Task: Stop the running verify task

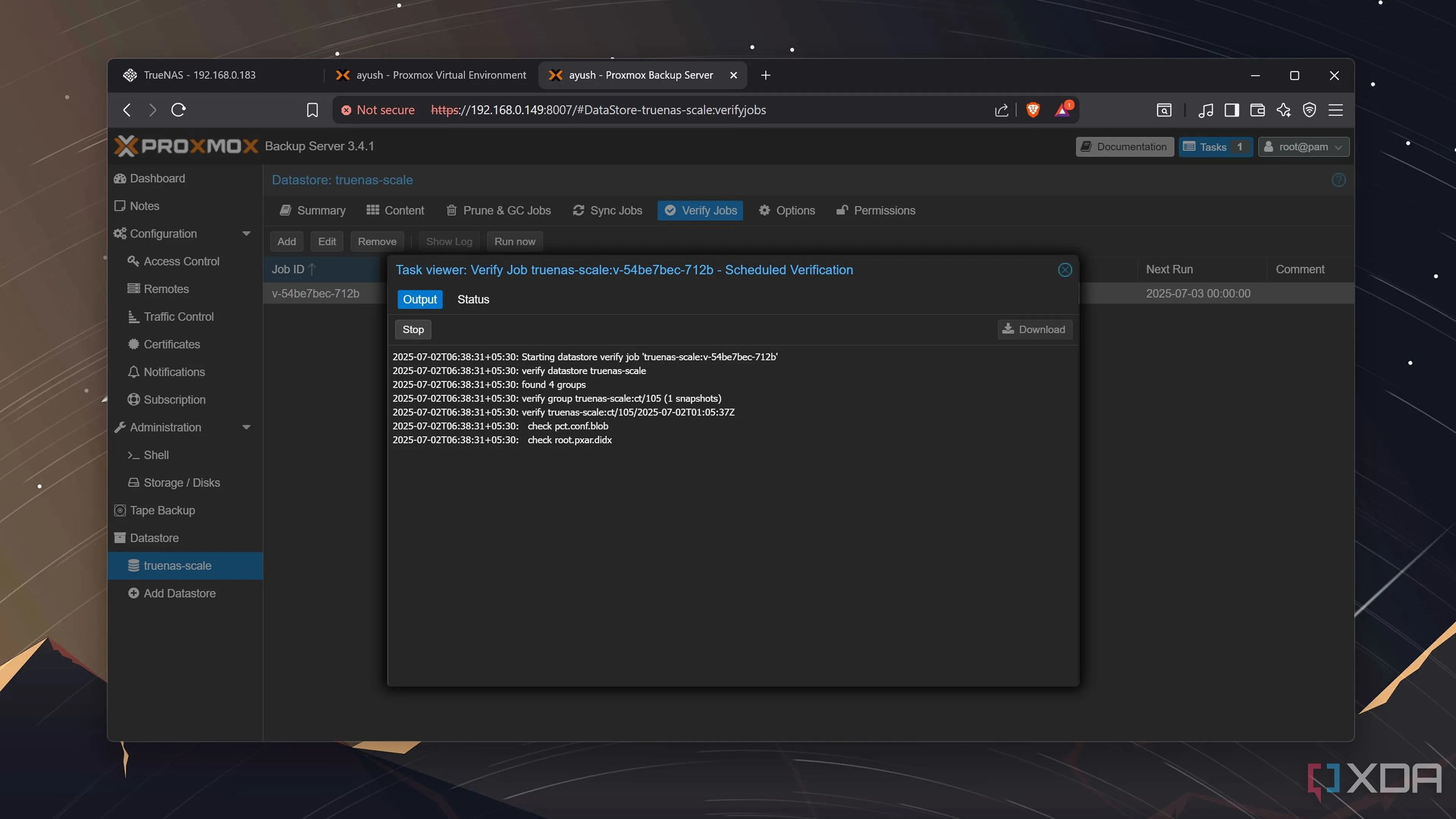Action: 413,329
